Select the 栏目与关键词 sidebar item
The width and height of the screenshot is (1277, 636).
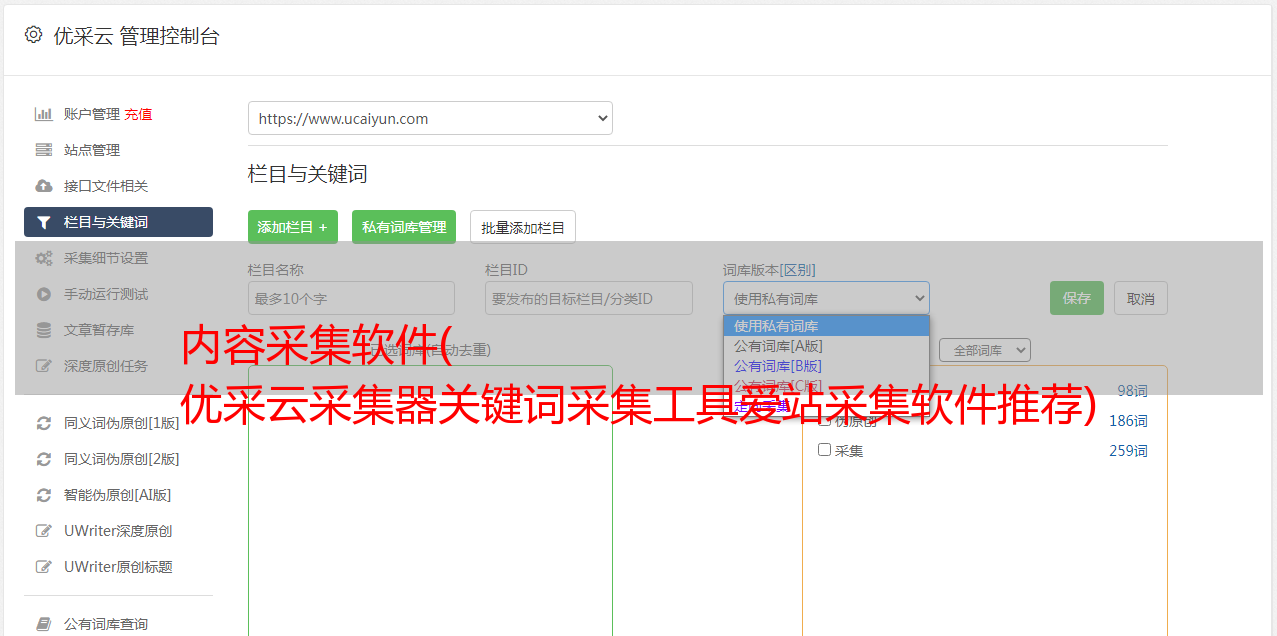click(118, 222)
